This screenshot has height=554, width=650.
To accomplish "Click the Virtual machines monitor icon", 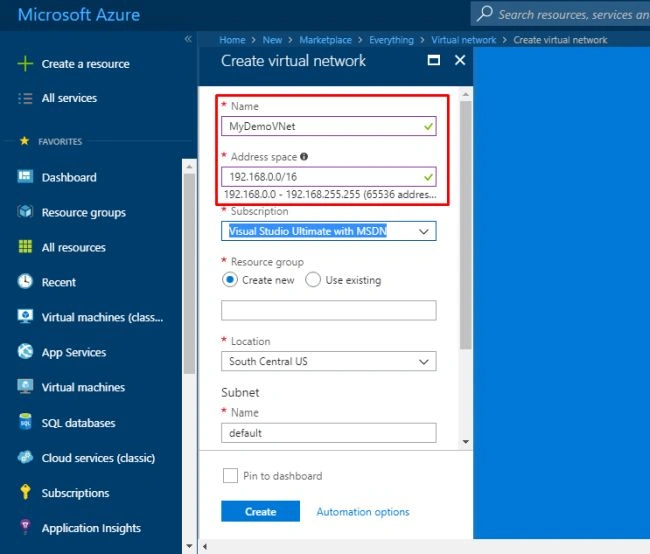I will (25, 386).
